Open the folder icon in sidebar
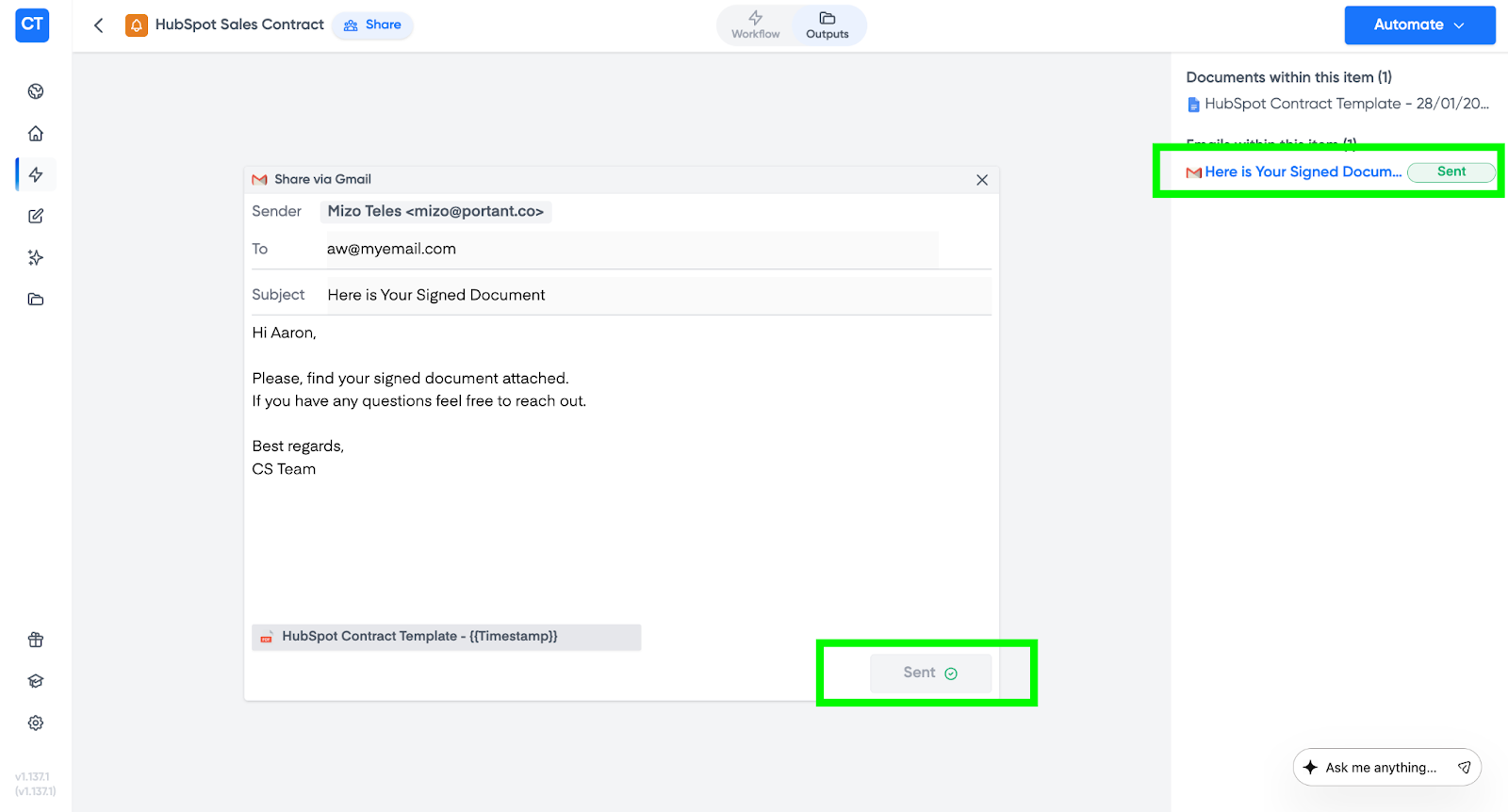Viewport: 1508px width, 812px height. pos(36,300)
